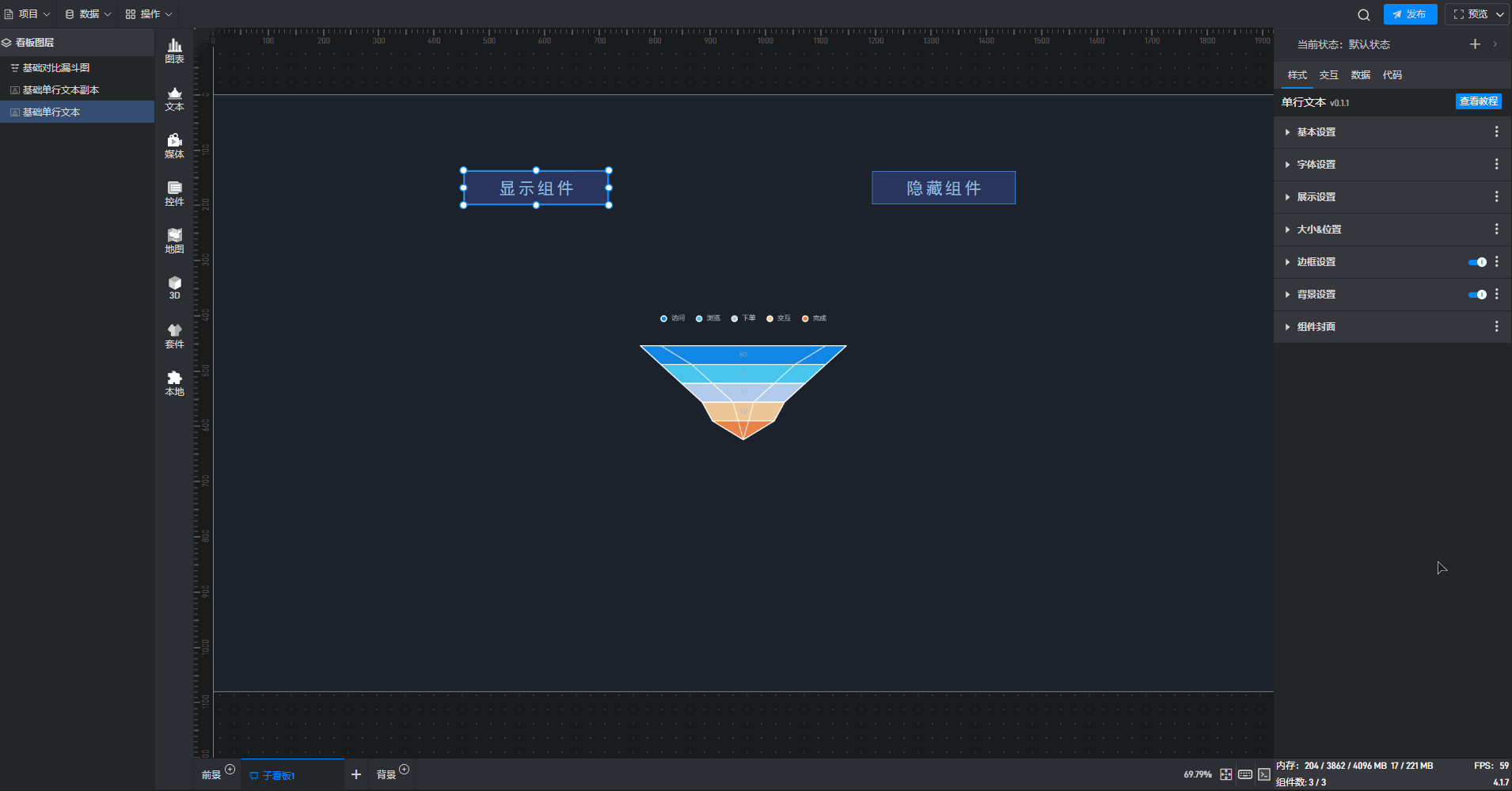This screenshot has width=1512, height=791.
Task: Open the 控件 controls components panel
Action: [174, 193]
